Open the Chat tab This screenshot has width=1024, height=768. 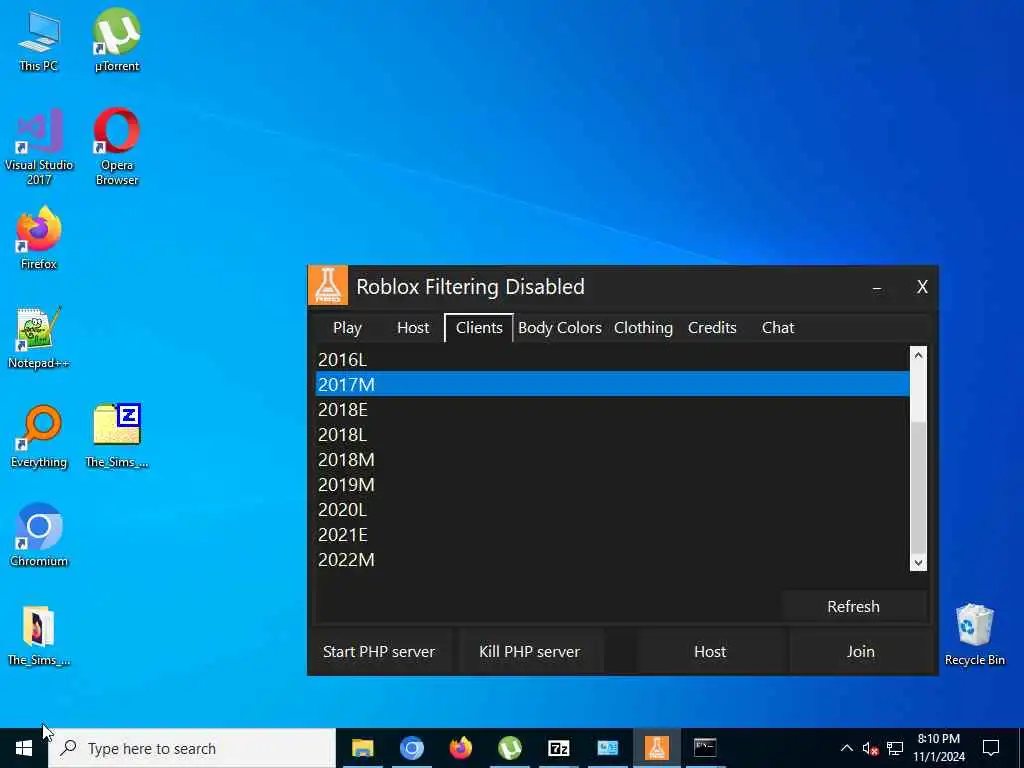point(778,328)
